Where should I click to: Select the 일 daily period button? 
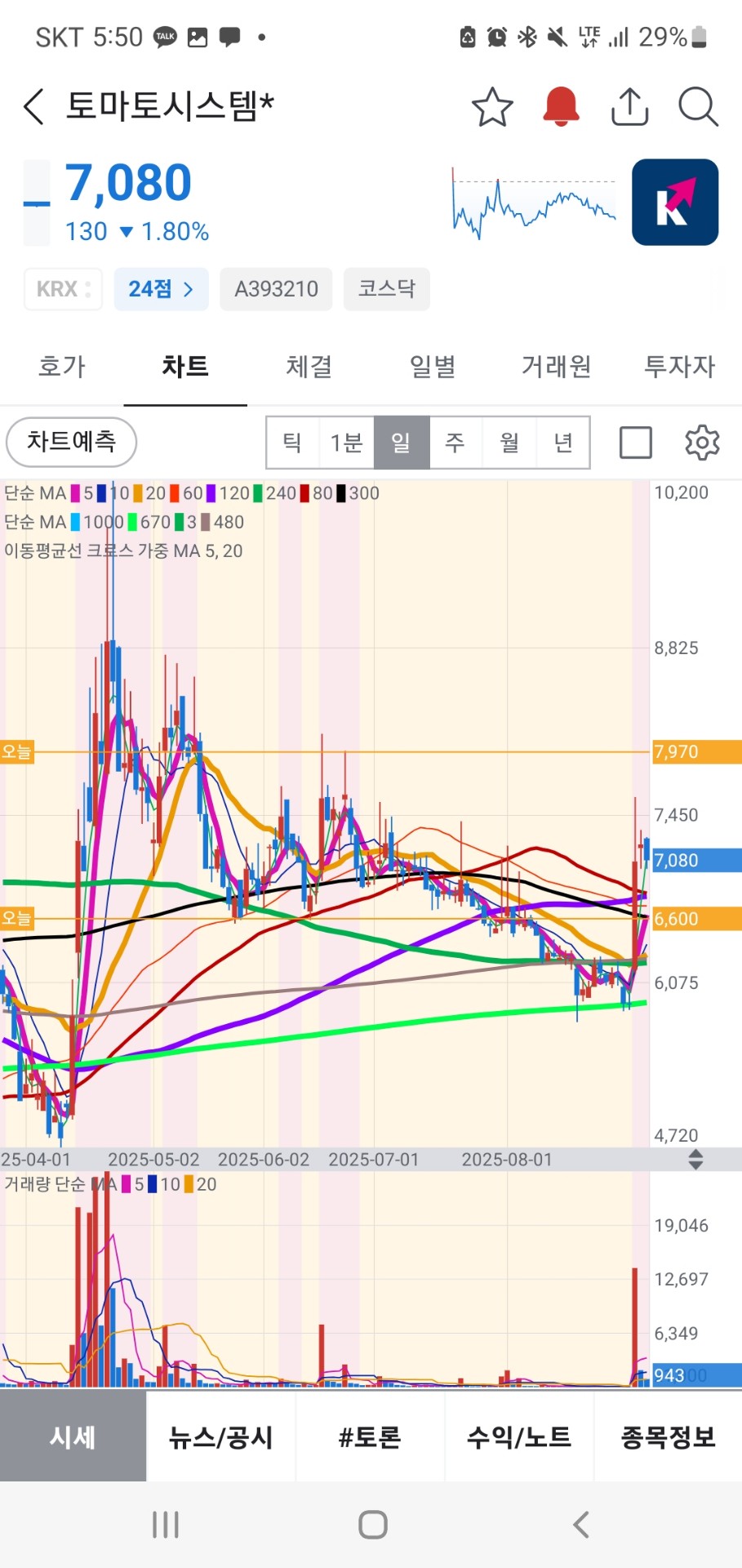click(401, 443)
